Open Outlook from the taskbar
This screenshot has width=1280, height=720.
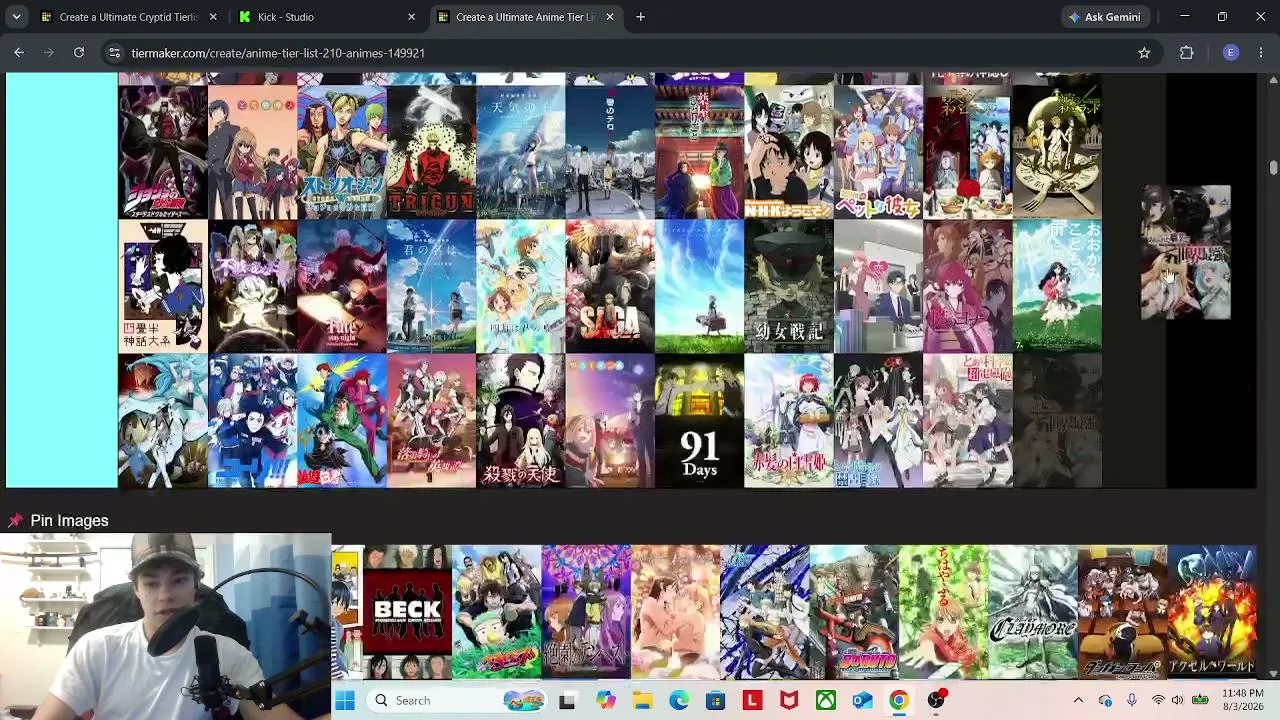(862, 701)
